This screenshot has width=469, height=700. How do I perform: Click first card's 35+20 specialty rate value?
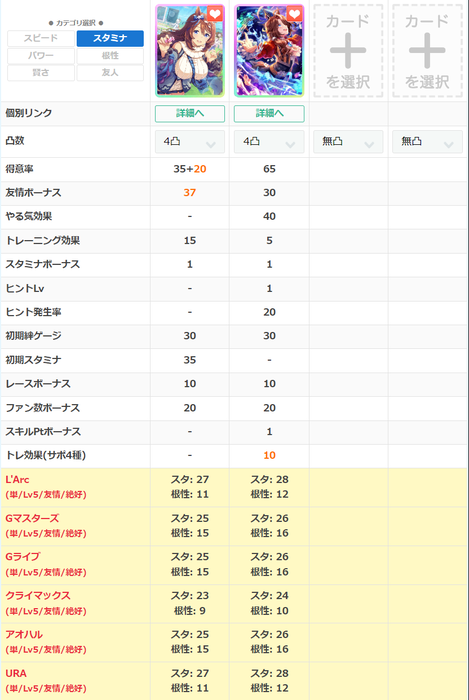pos(190,169)
